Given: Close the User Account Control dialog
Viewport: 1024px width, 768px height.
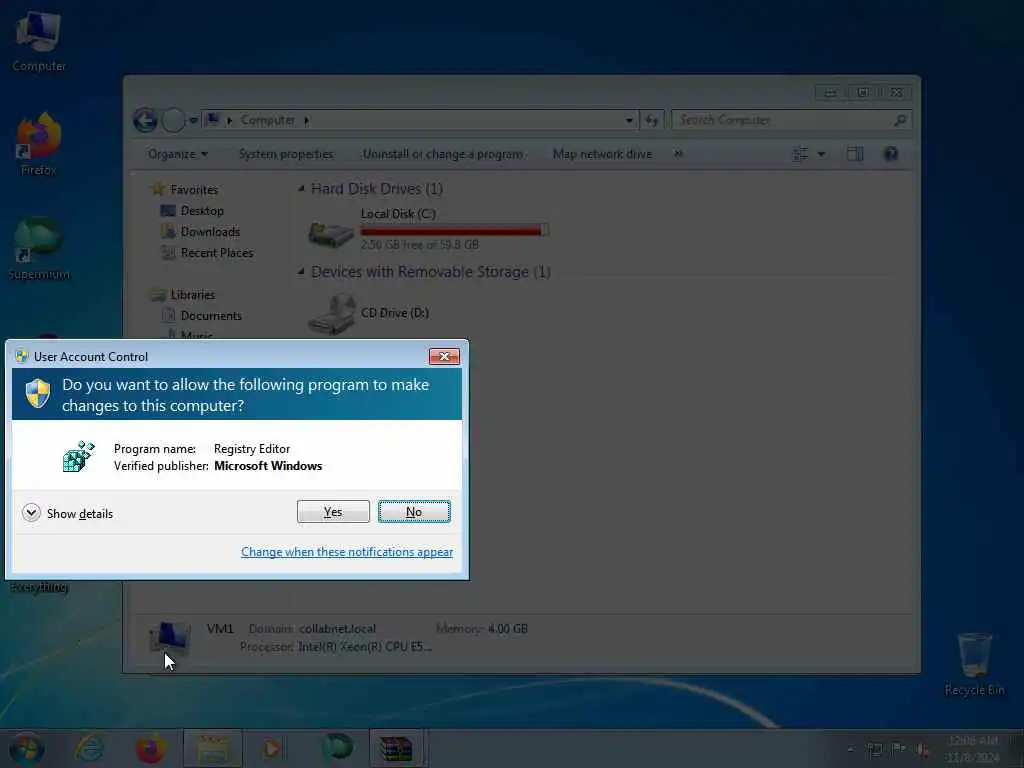Looking at the screenshot, I should pyautogui.click(x=444, y=356).
